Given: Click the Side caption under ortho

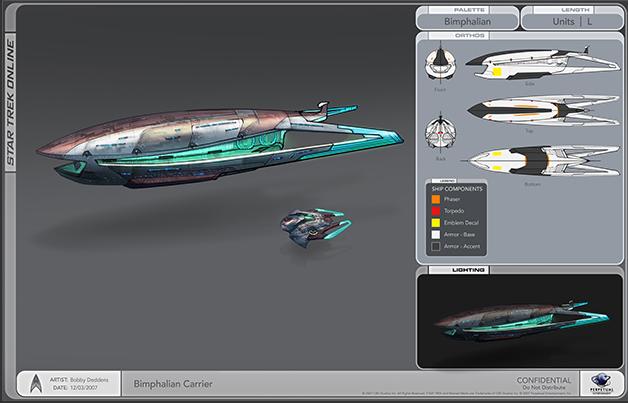Looking at the screenshot, I should point(530,84).
